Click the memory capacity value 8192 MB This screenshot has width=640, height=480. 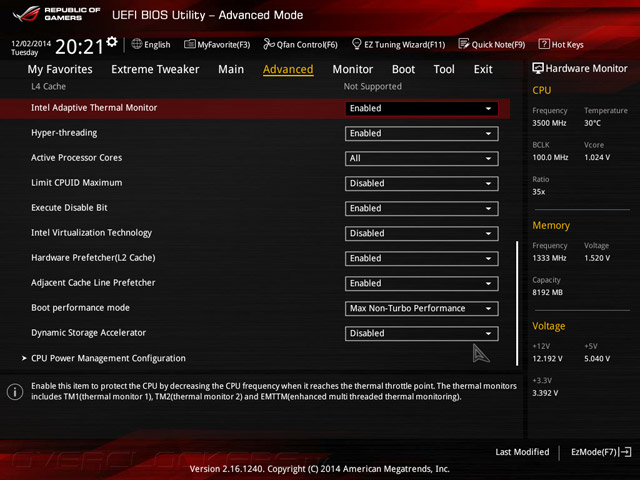tap(547, 292)
